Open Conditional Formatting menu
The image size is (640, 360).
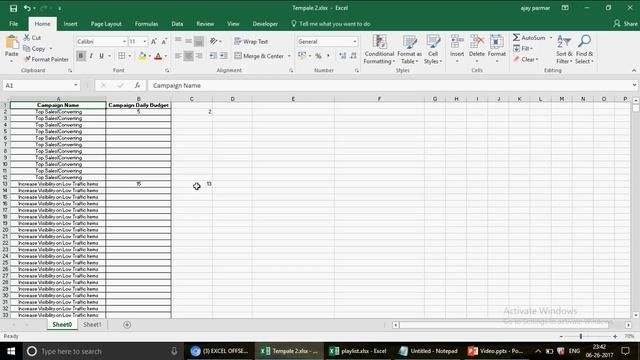pos(379,49)
